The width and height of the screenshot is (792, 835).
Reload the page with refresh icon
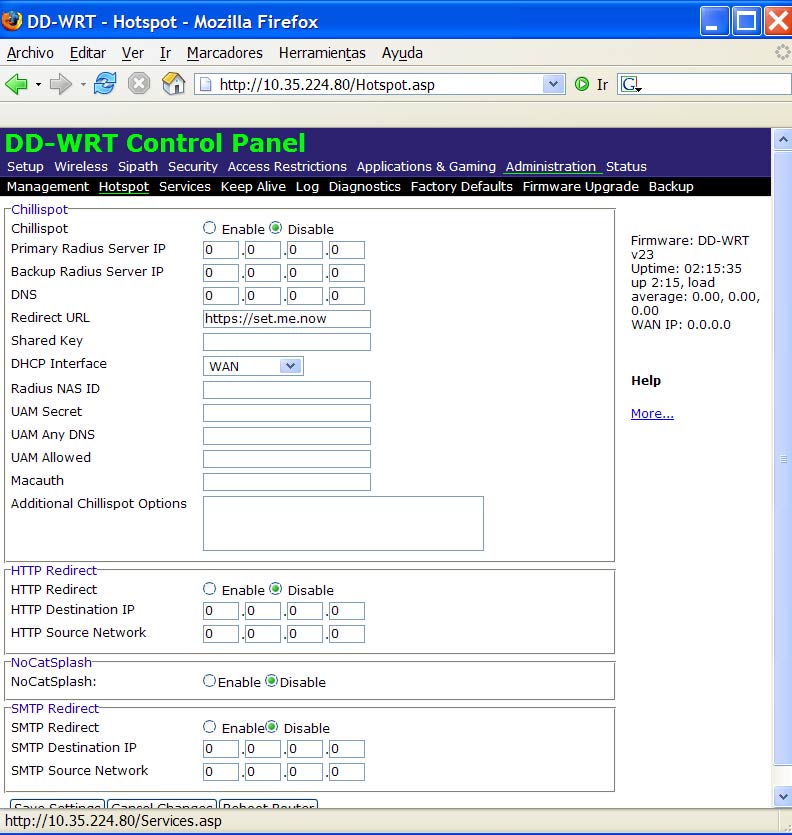tap(105, 84)
